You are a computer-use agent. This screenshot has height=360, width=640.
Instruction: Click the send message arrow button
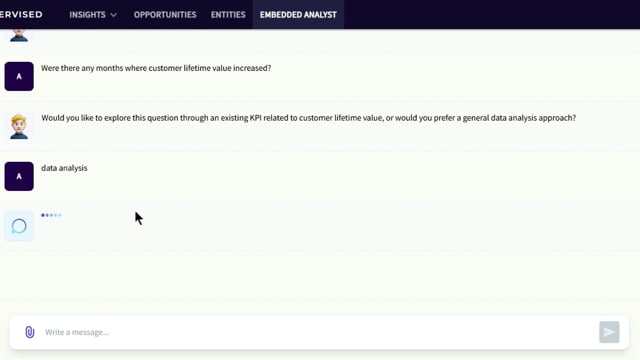coord(609,332)
